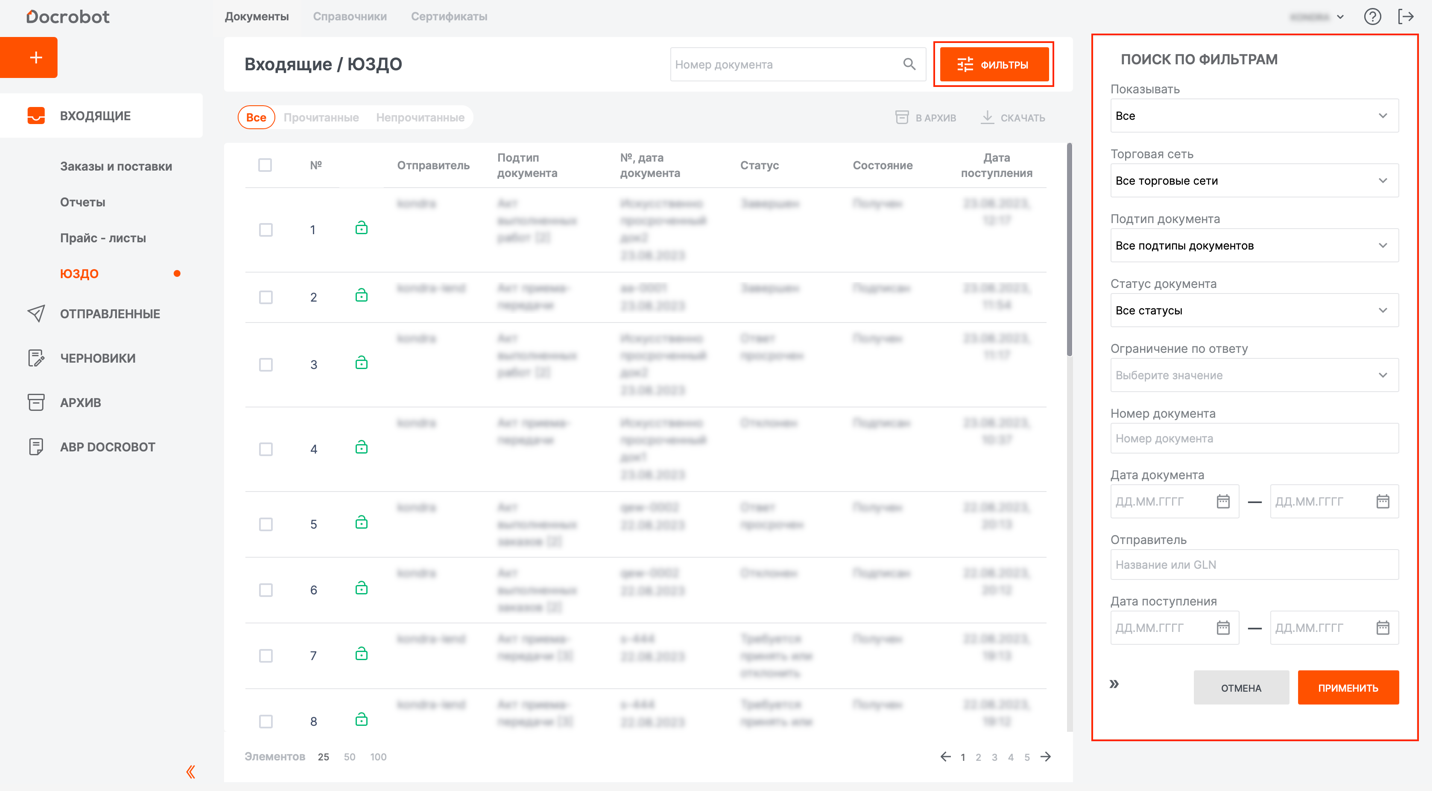1432x791 pixels.
Task: Expand Ограничение по ответу dropdown
Action: (x=1254, y=376)
